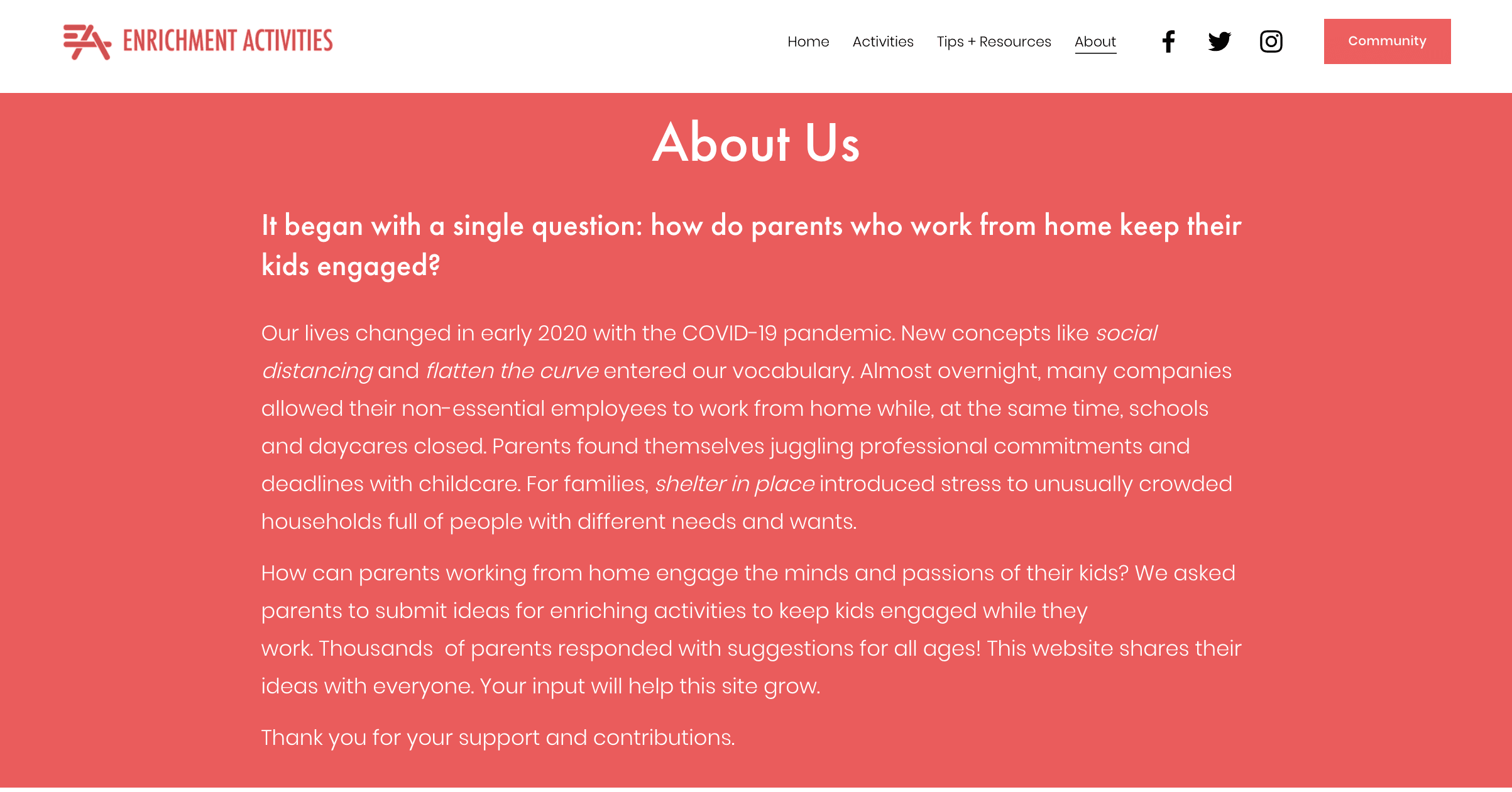The height and width of the screenshot is (792, 1512).
Task: Click the "Thank you for your support" line
Action: [498, 737]
